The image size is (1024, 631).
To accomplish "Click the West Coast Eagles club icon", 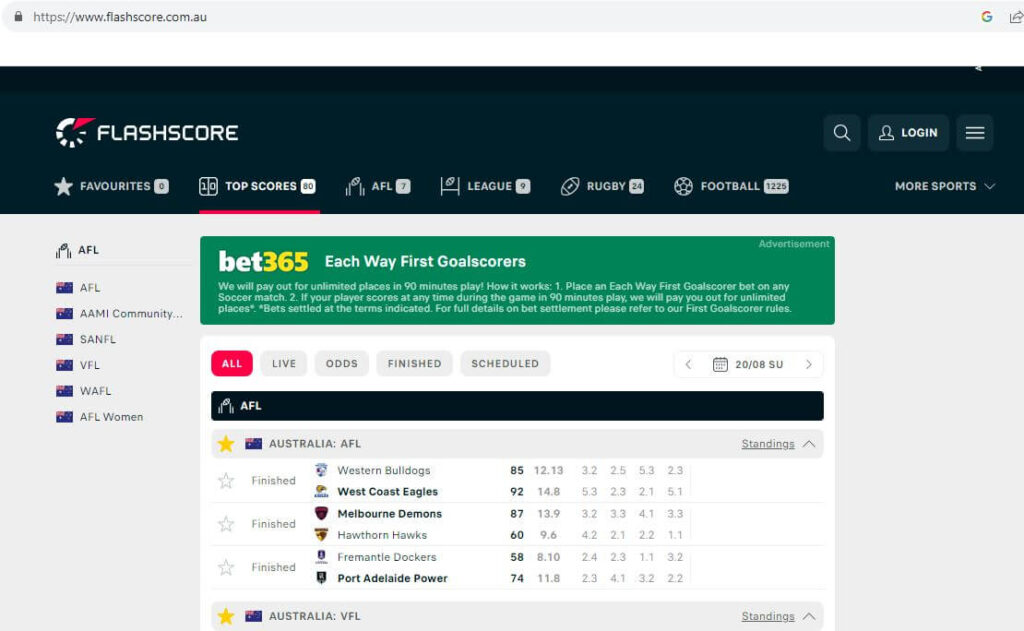I will click(322, 491).
